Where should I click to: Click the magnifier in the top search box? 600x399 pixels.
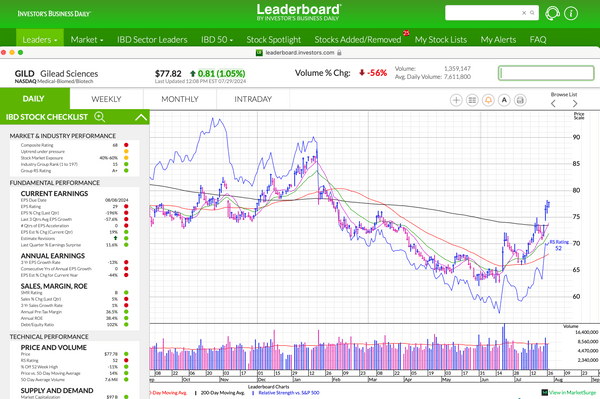[532, 13]
